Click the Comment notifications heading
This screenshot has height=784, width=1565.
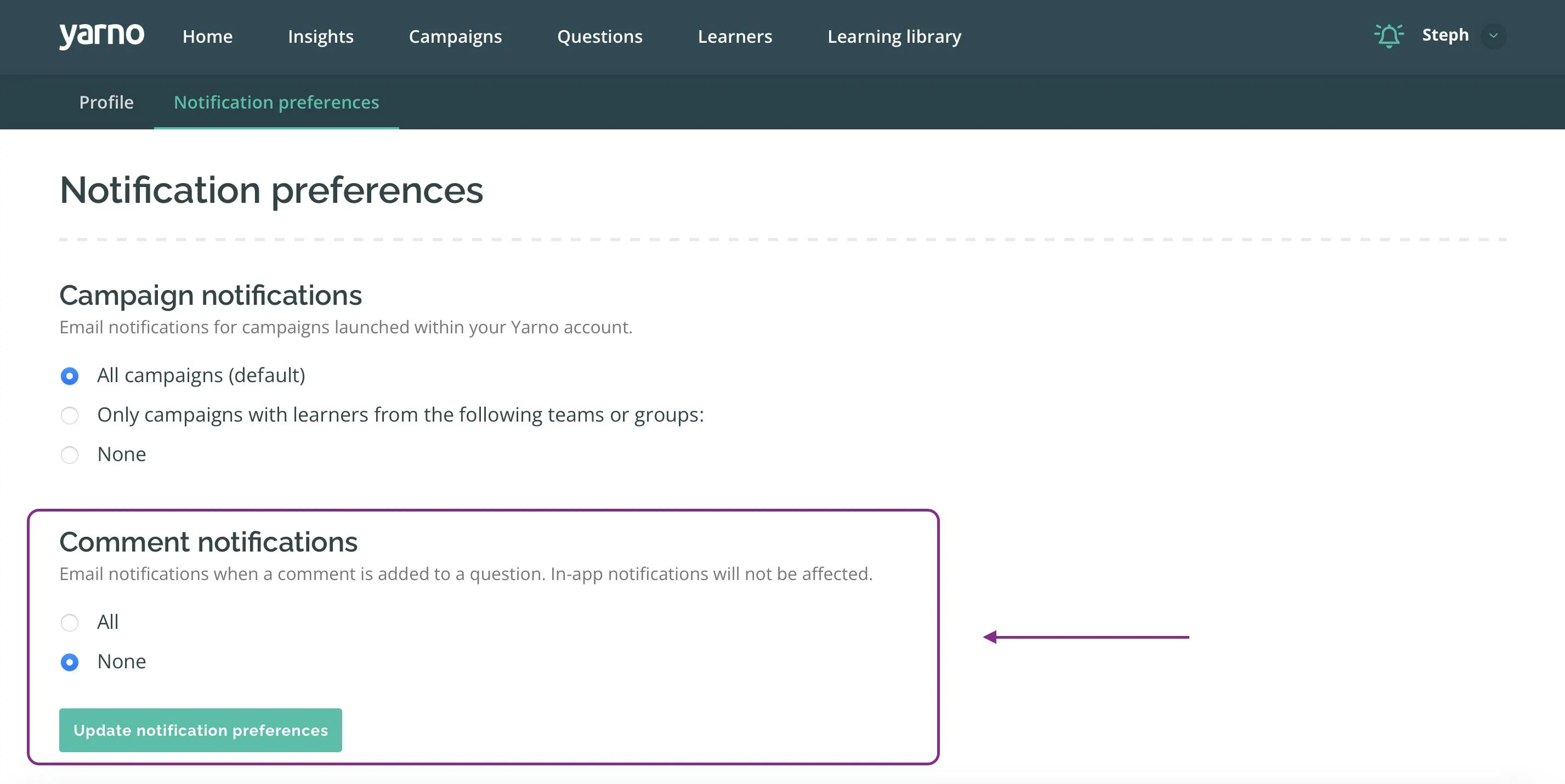pos(208,542)
